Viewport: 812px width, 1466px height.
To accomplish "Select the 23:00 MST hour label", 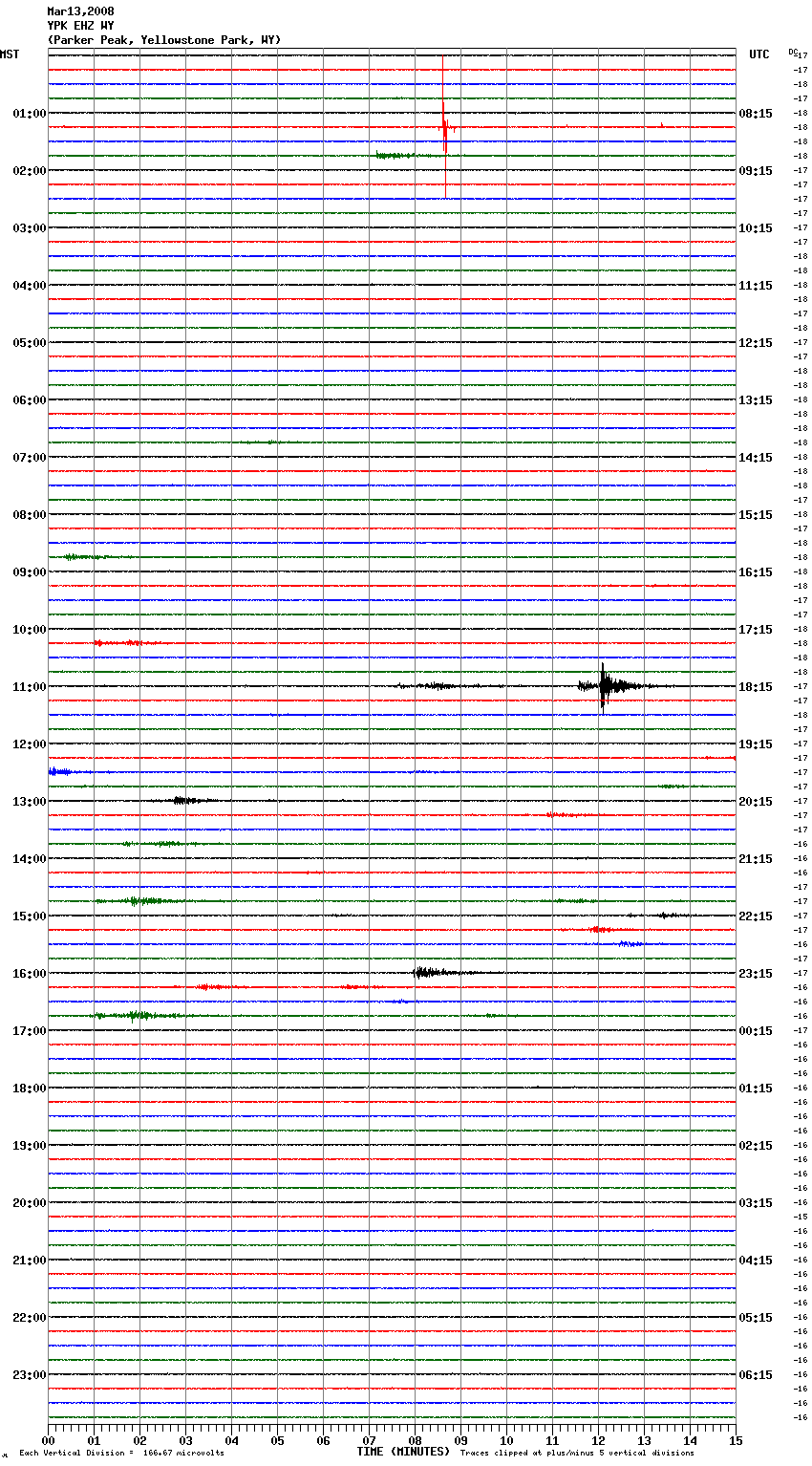I will [x=30, y=1375].
